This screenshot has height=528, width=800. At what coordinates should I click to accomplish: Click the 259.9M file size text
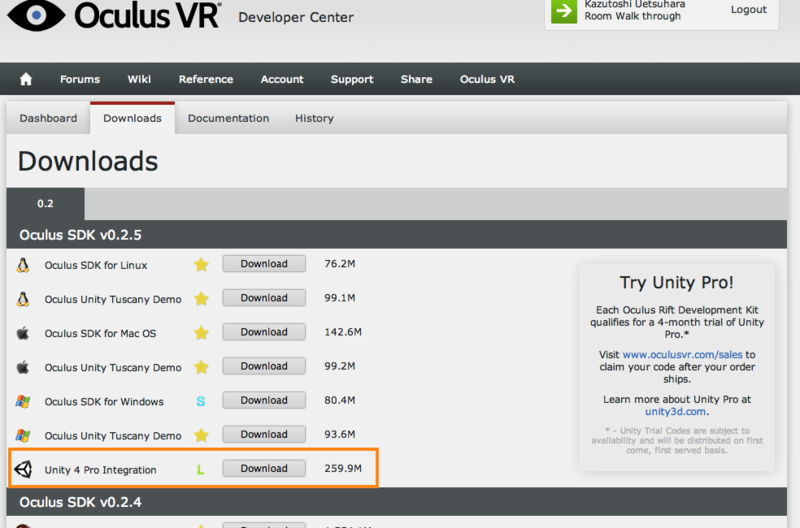[x=343, y=468]
